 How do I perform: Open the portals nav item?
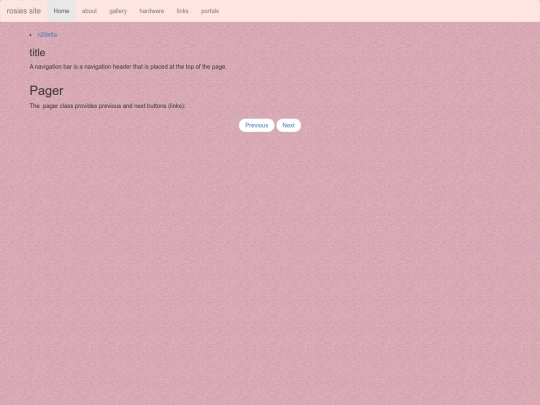(210, 11)
